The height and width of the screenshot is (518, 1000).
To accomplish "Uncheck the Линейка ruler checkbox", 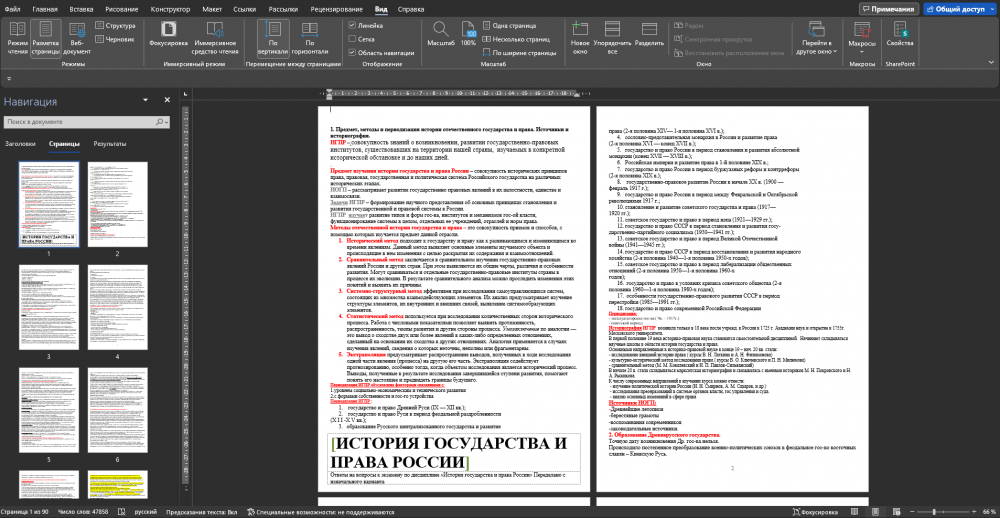I will 352,24.
